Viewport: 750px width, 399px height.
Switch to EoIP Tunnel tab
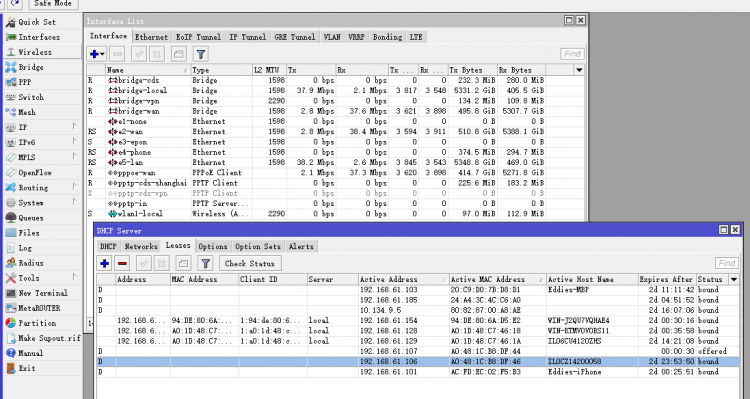198,37
